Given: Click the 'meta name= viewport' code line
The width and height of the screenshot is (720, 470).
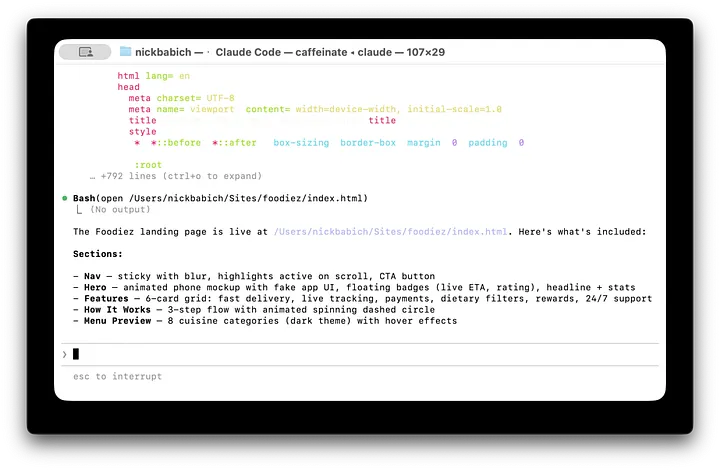Looking at the screenshot, I should (315, 109).
